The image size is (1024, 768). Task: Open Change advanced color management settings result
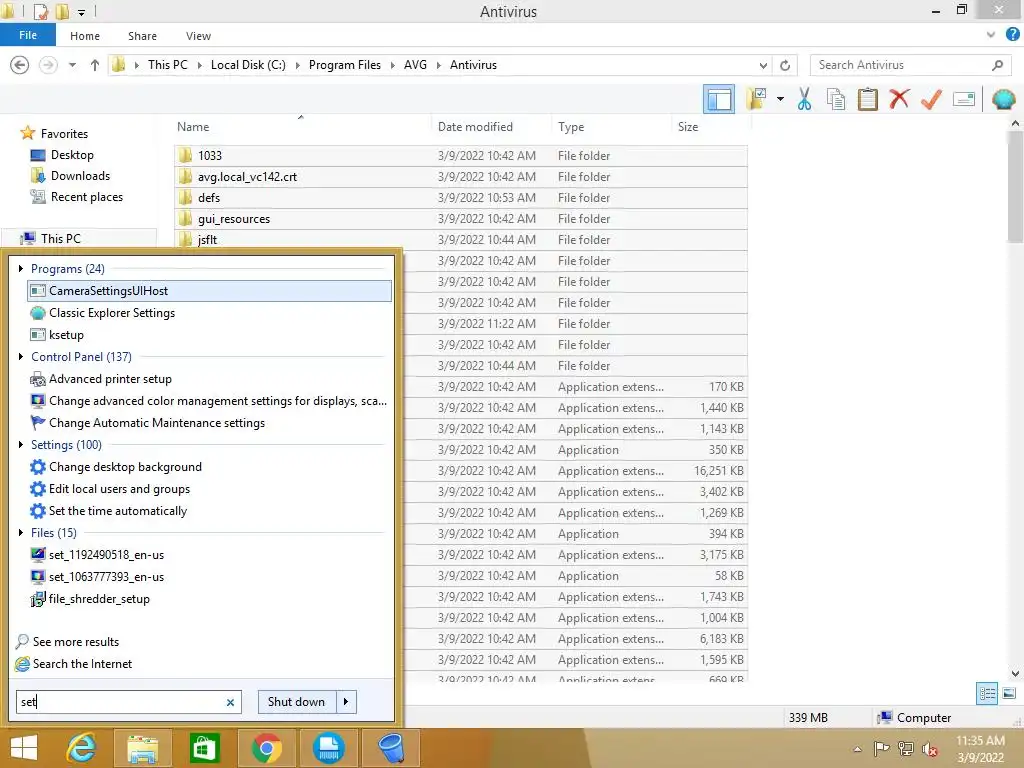[217, 400]
